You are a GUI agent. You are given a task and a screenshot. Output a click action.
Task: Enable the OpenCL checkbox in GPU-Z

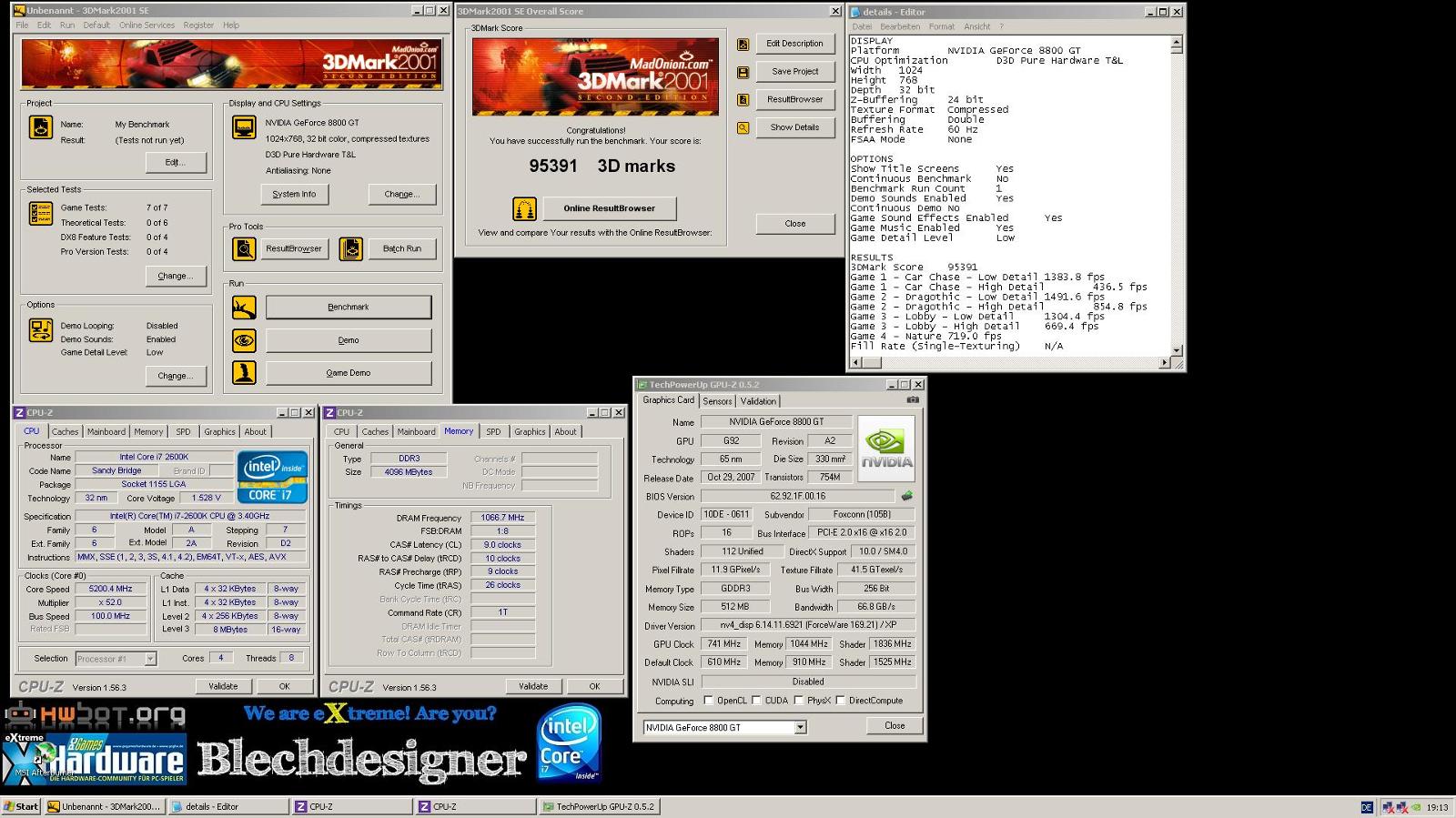point(708,701)
